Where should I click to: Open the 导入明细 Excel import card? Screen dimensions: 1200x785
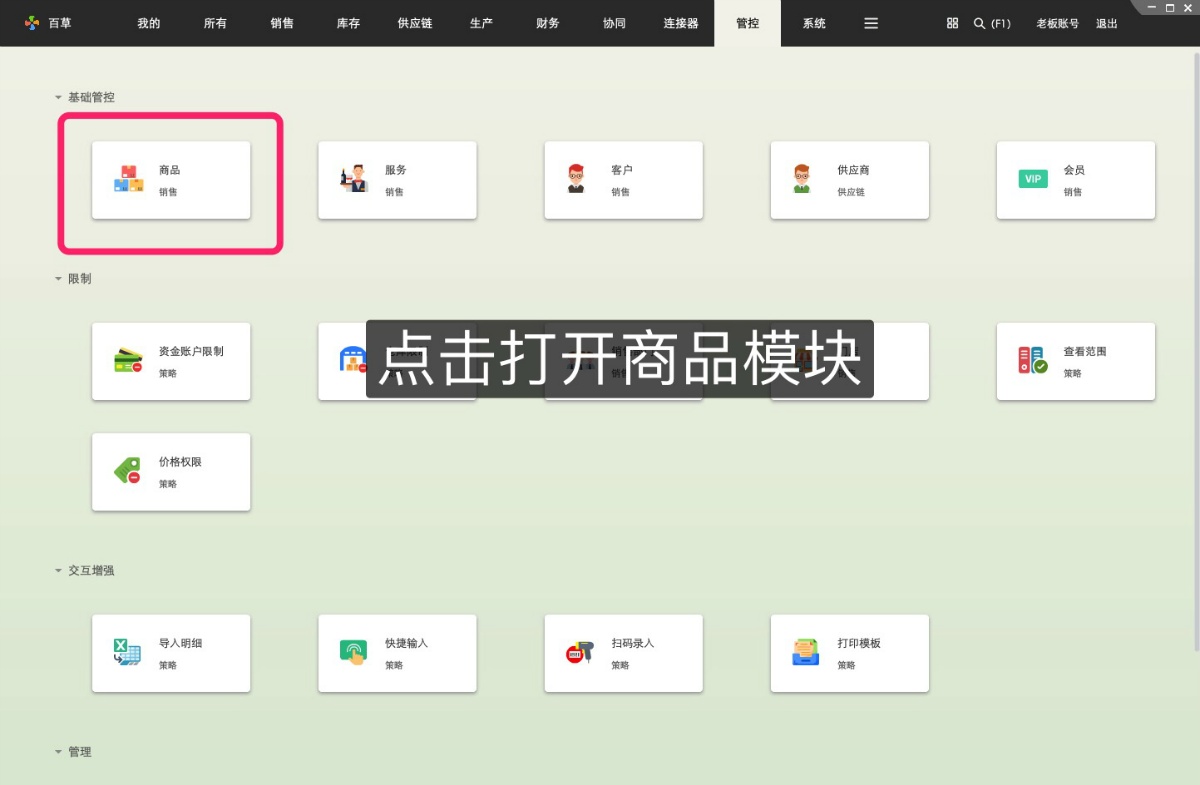coord(171,653)
